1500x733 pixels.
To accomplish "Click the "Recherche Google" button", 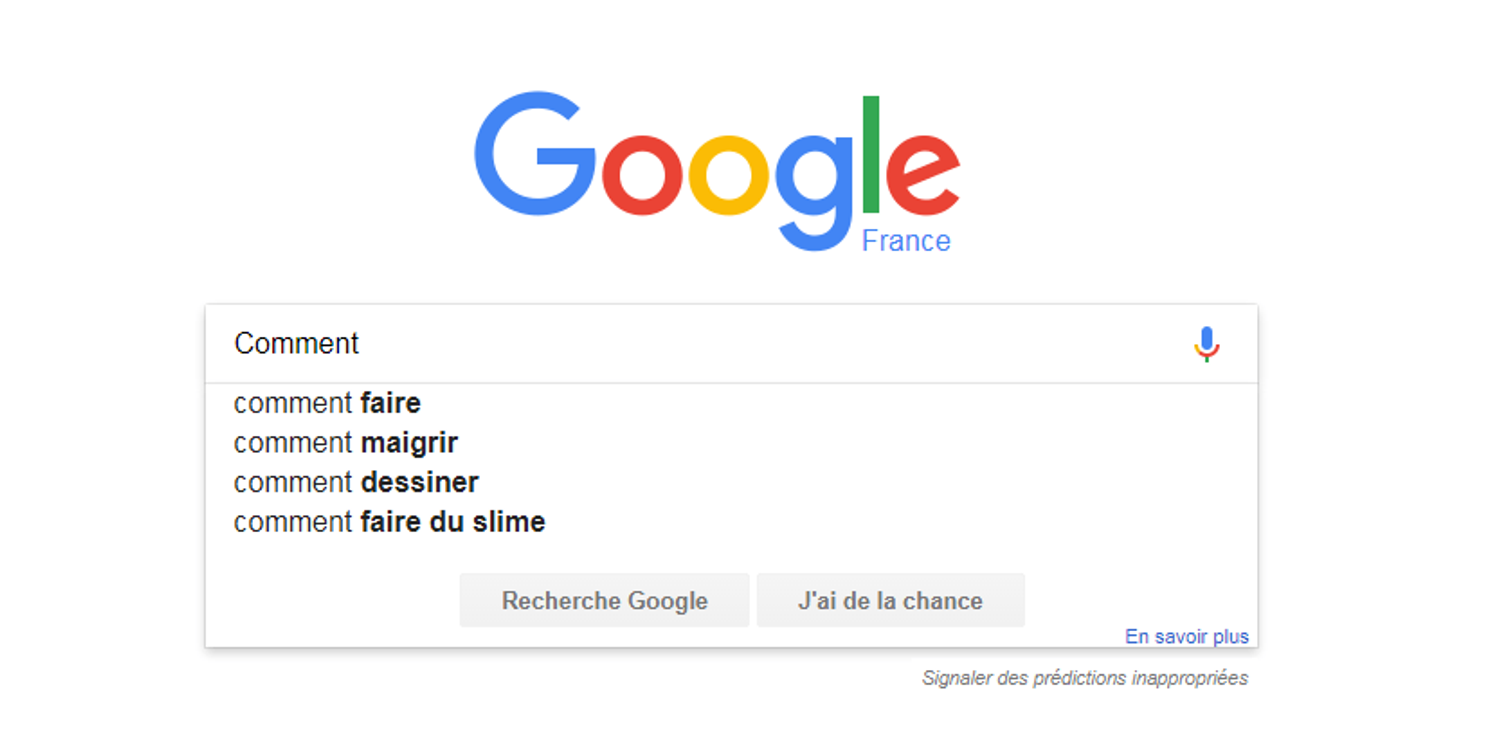I will 604,600.
